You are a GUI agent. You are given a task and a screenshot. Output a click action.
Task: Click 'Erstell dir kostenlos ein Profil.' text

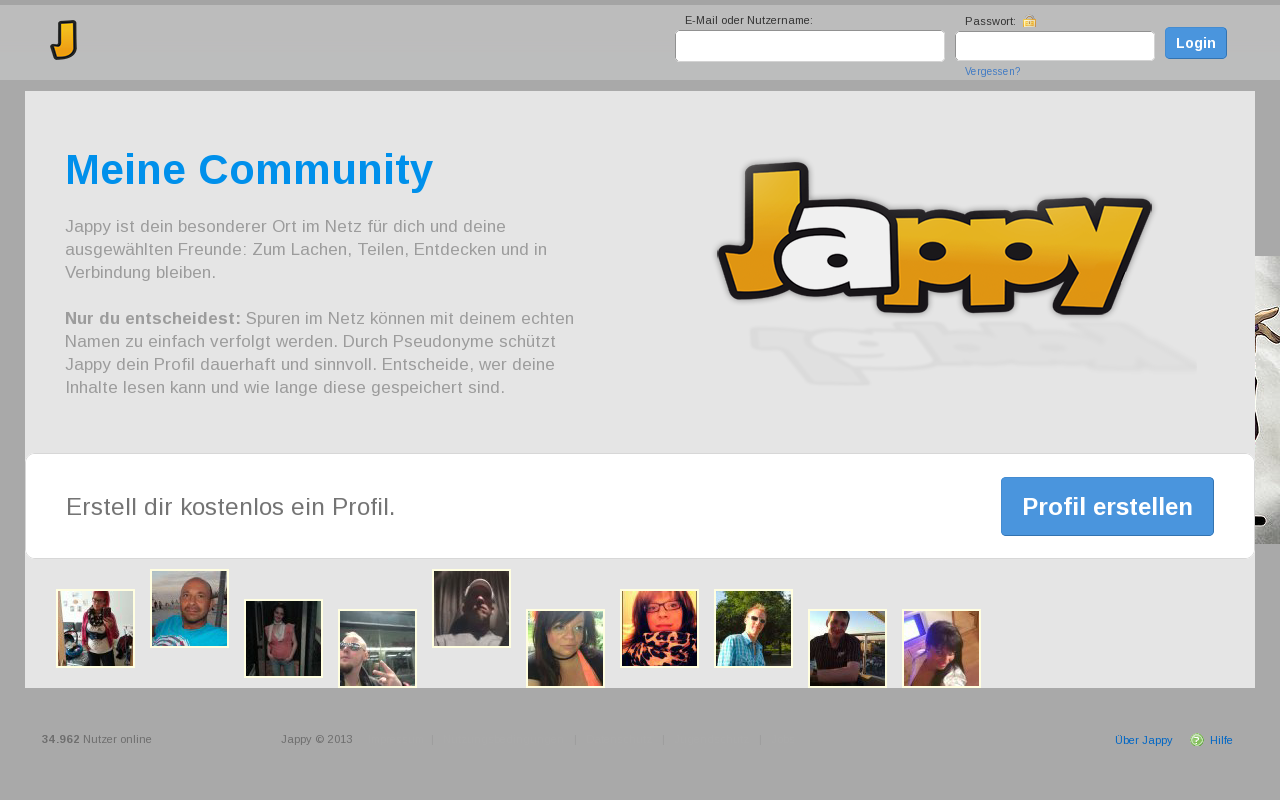231,507
